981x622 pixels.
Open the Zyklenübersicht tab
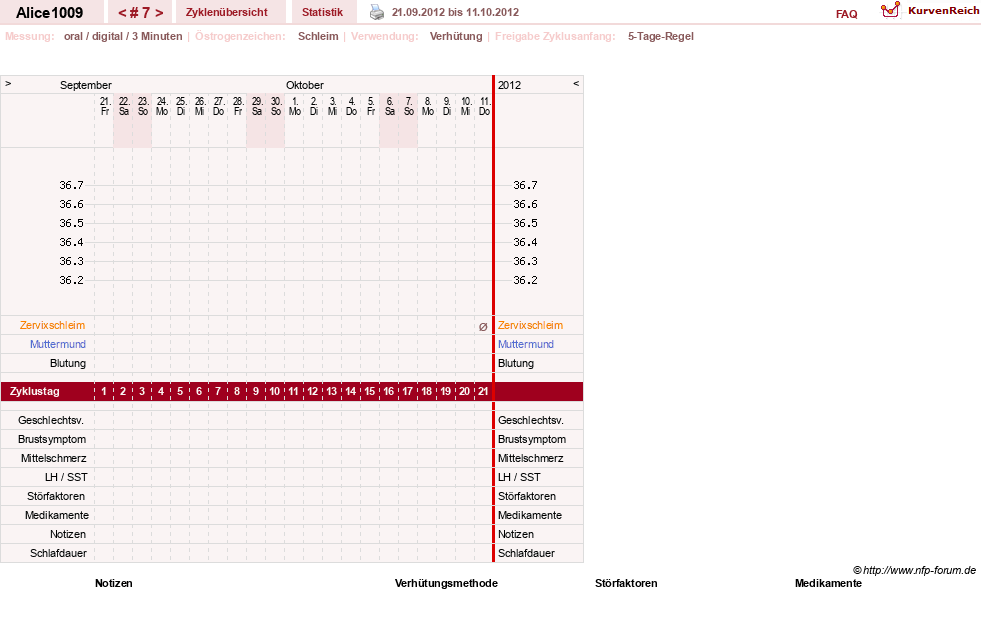(226, 12)
